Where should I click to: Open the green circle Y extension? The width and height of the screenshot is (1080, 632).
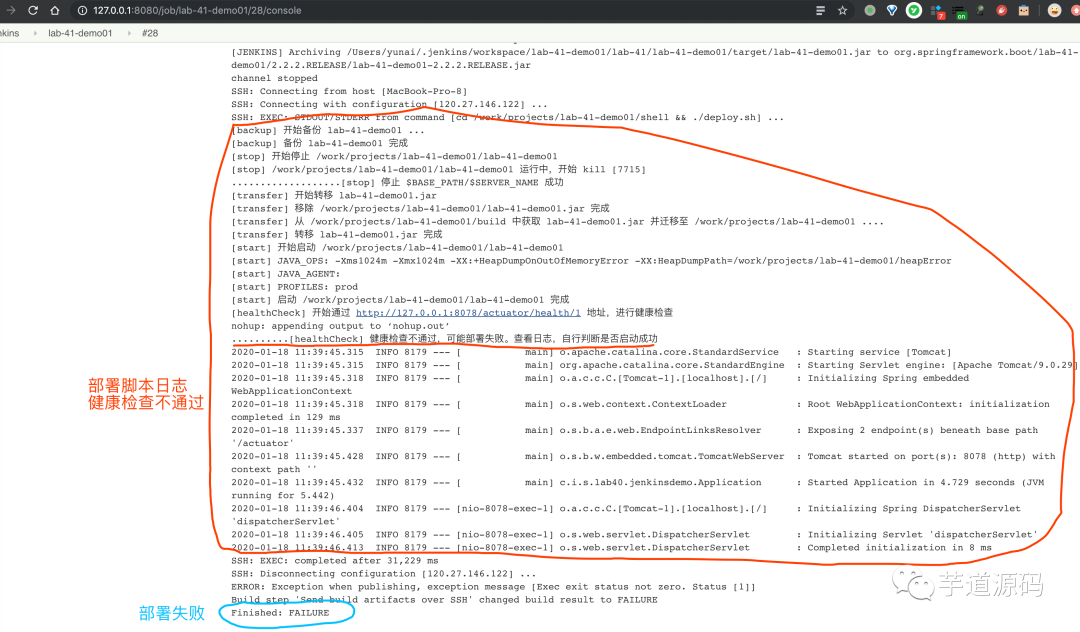point(913,10)
